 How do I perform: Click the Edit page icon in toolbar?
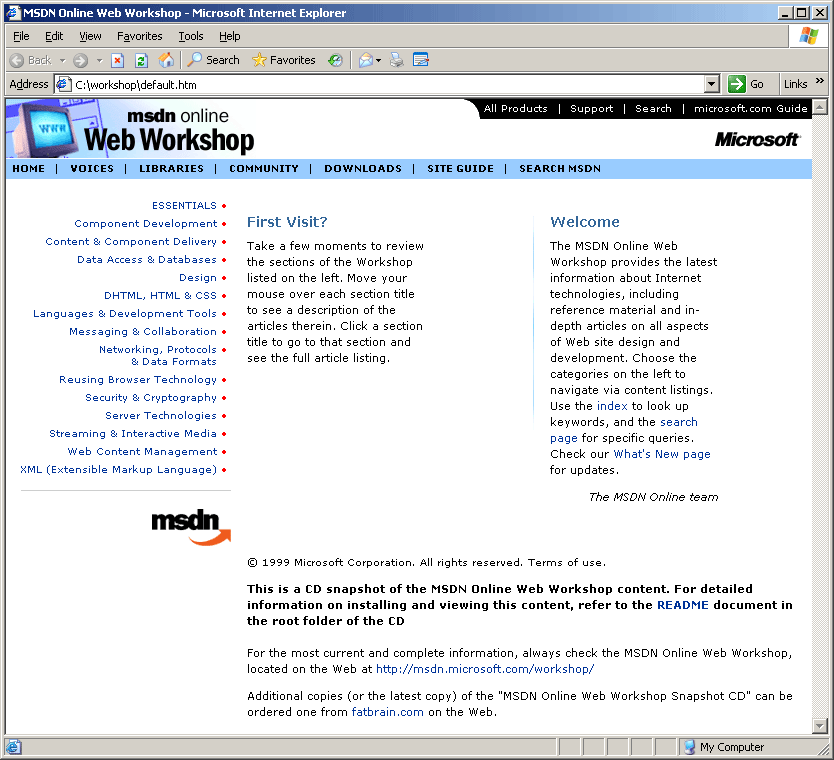tap(421, 60)
